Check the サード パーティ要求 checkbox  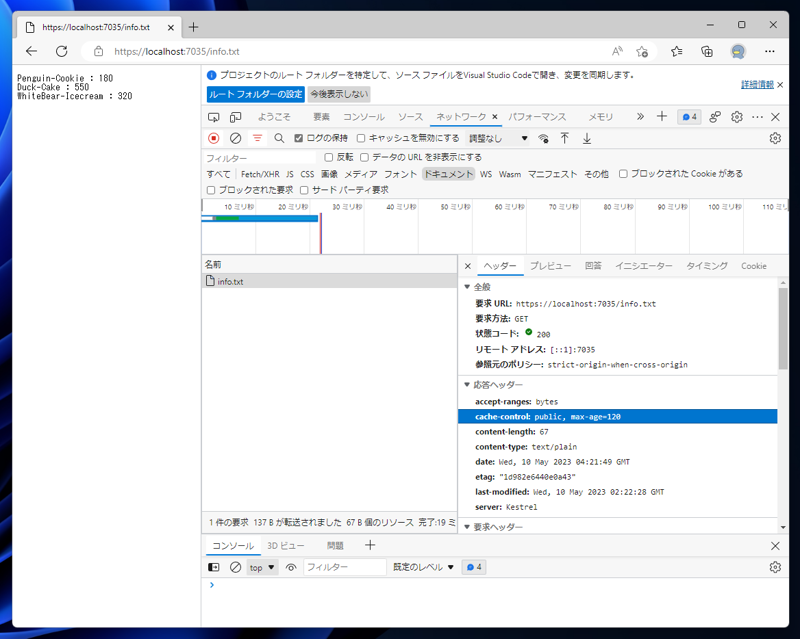[304, 190]
